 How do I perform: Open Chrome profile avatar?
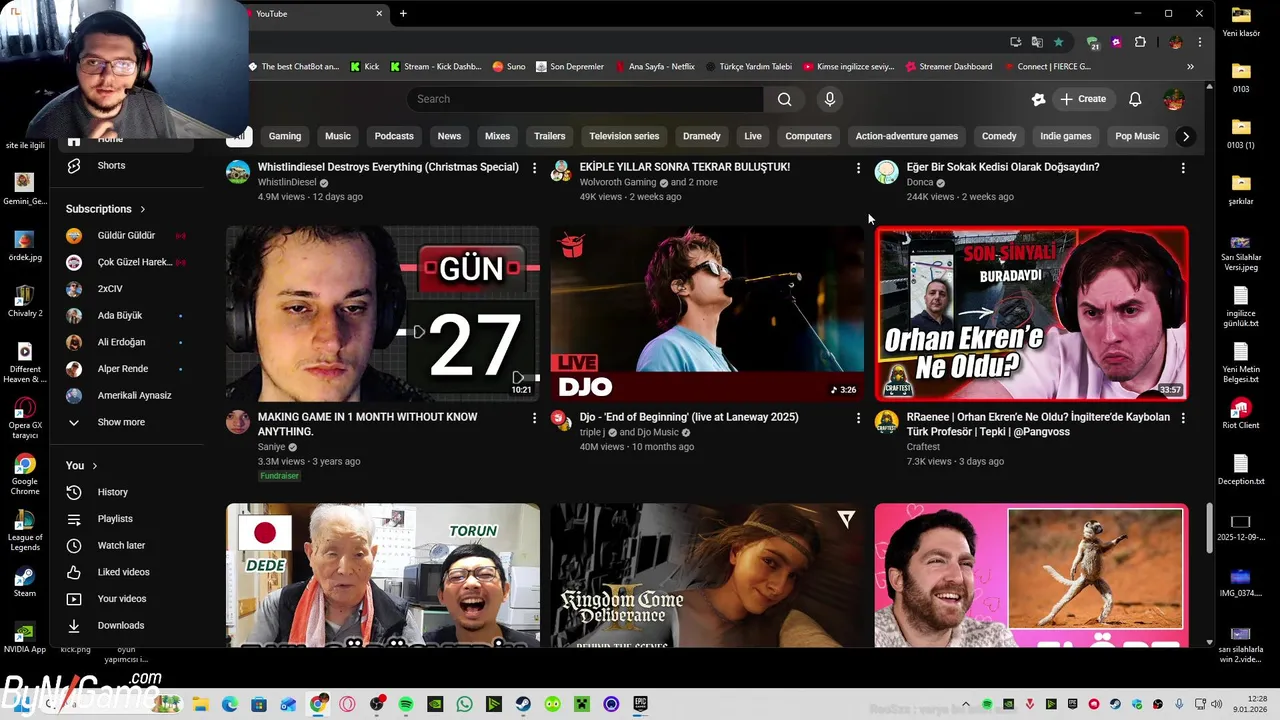[x=1176, y=42]
